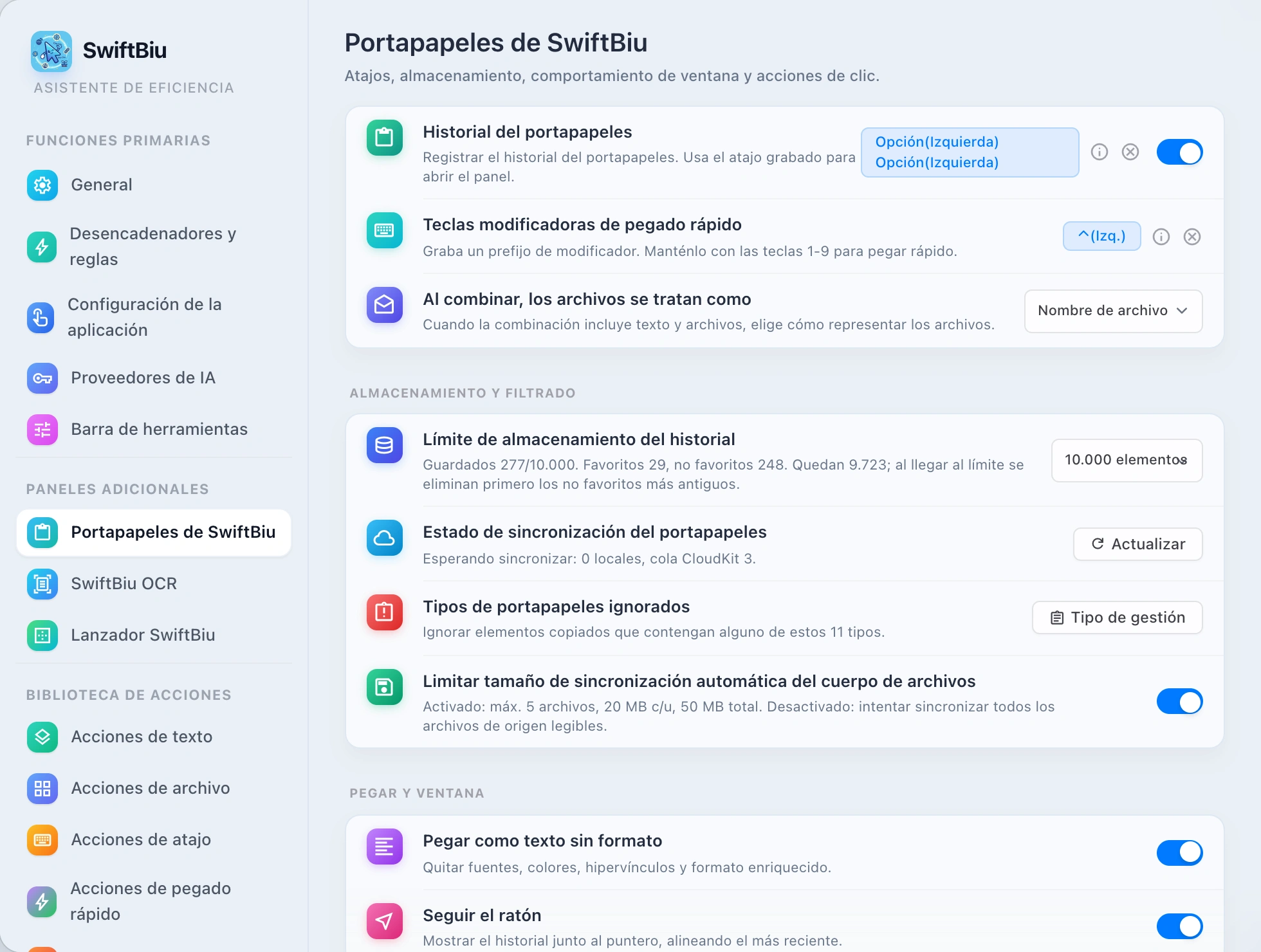Image resolution: width=1261 pixels, height=952 pixels.
Task: Click the ALMACENAMIENTO Y FILTRADO section header
Action: (463, 393)
